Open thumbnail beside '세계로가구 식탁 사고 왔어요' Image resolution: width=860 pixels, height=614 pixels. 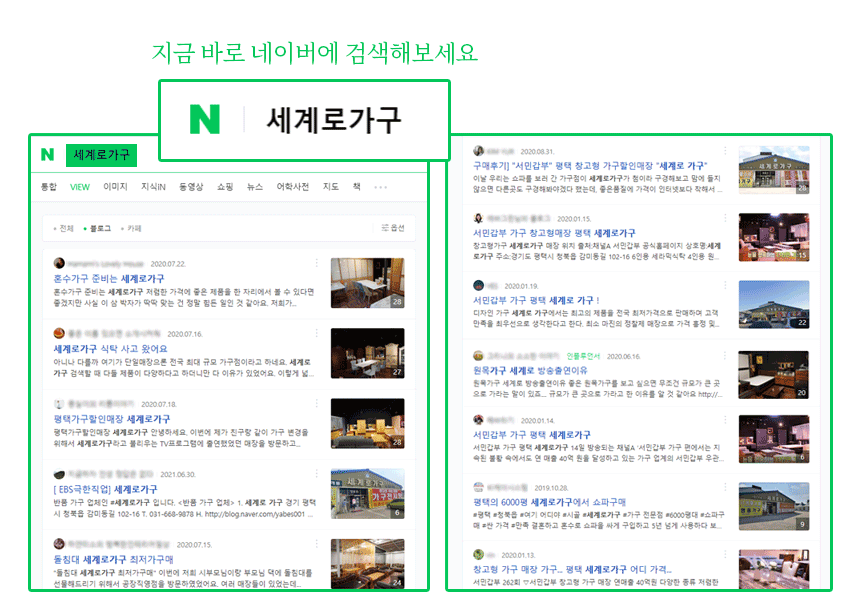[367, 353]
